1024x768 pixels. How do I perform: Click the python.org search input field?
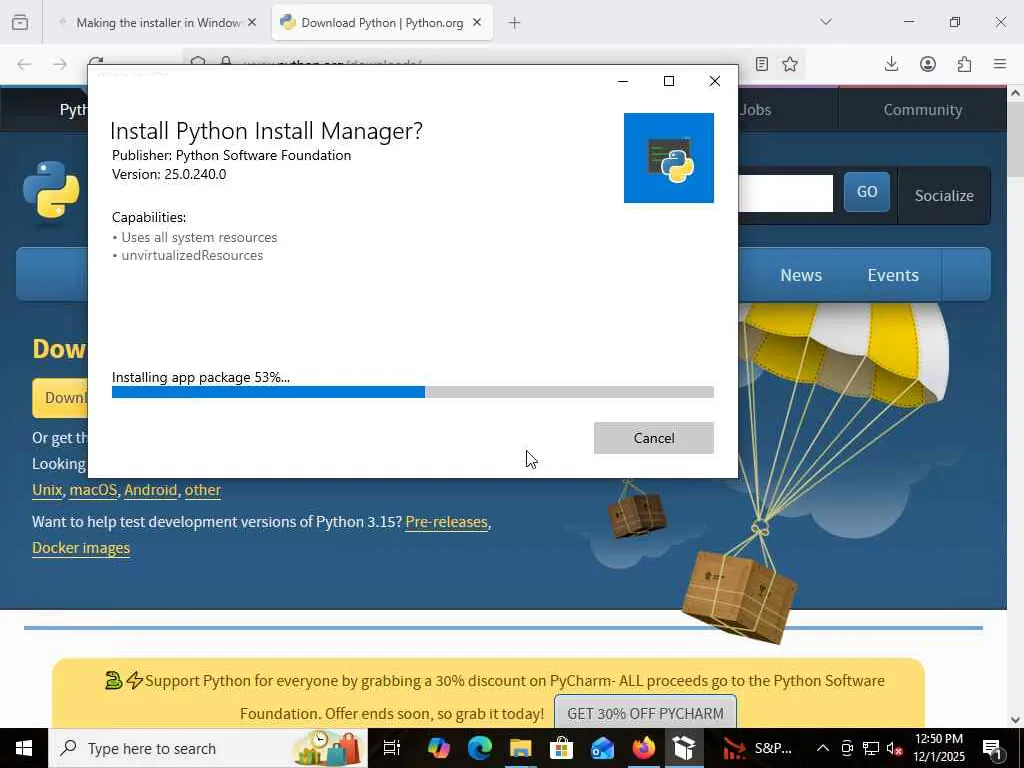click(786, 193)
